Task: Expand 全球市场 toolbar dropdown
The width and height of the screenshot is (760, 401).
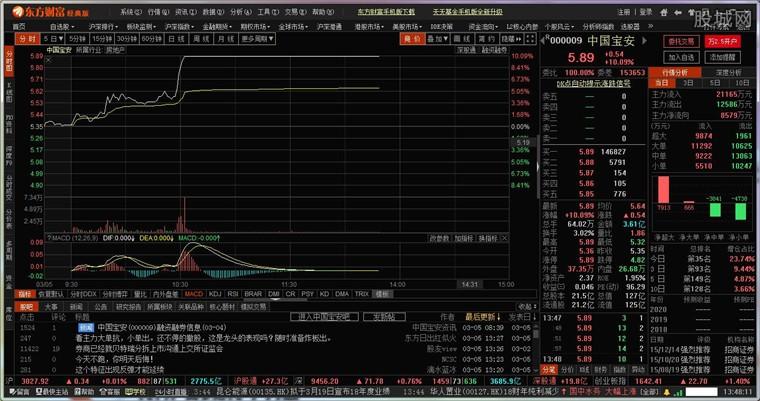Action: [x=294, y=27]
